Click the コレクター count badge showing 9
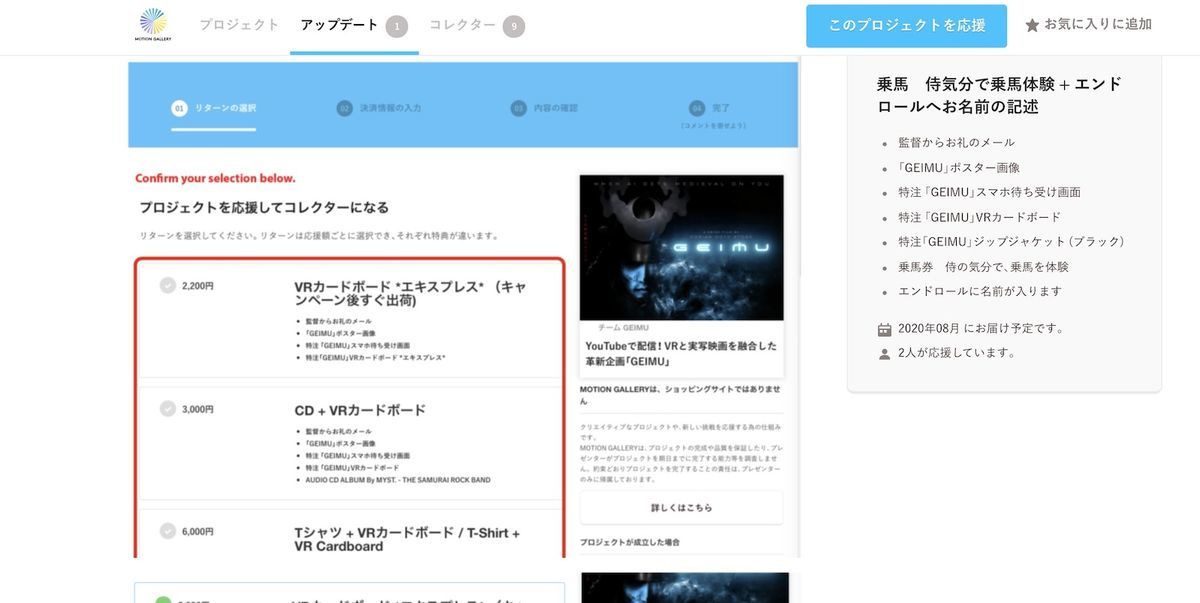Image resolution: width=1200 pixels, height=603 pixels. click(514, 26)
